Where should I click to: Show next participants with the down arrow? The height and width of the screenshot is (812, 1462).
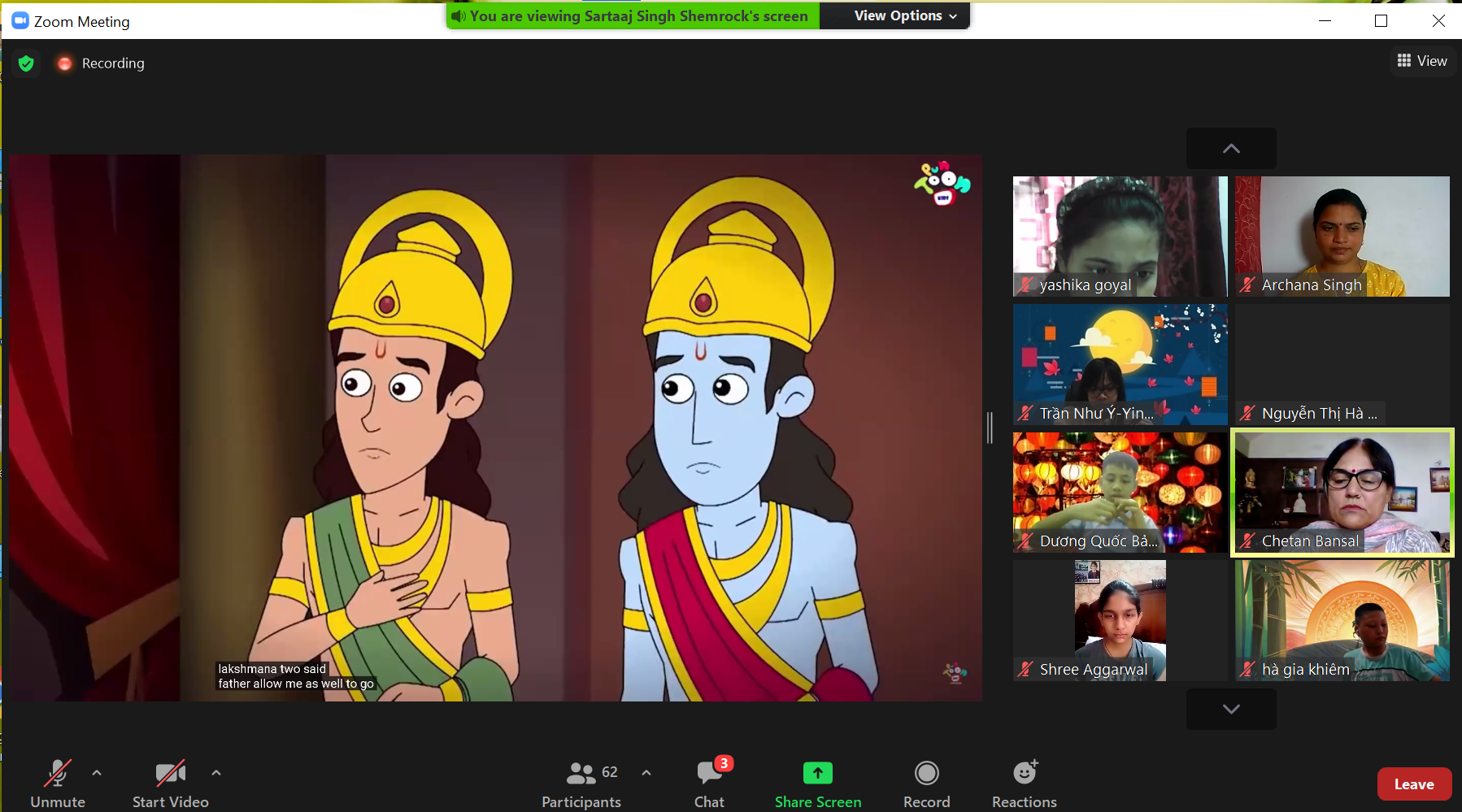[1231, 709]
